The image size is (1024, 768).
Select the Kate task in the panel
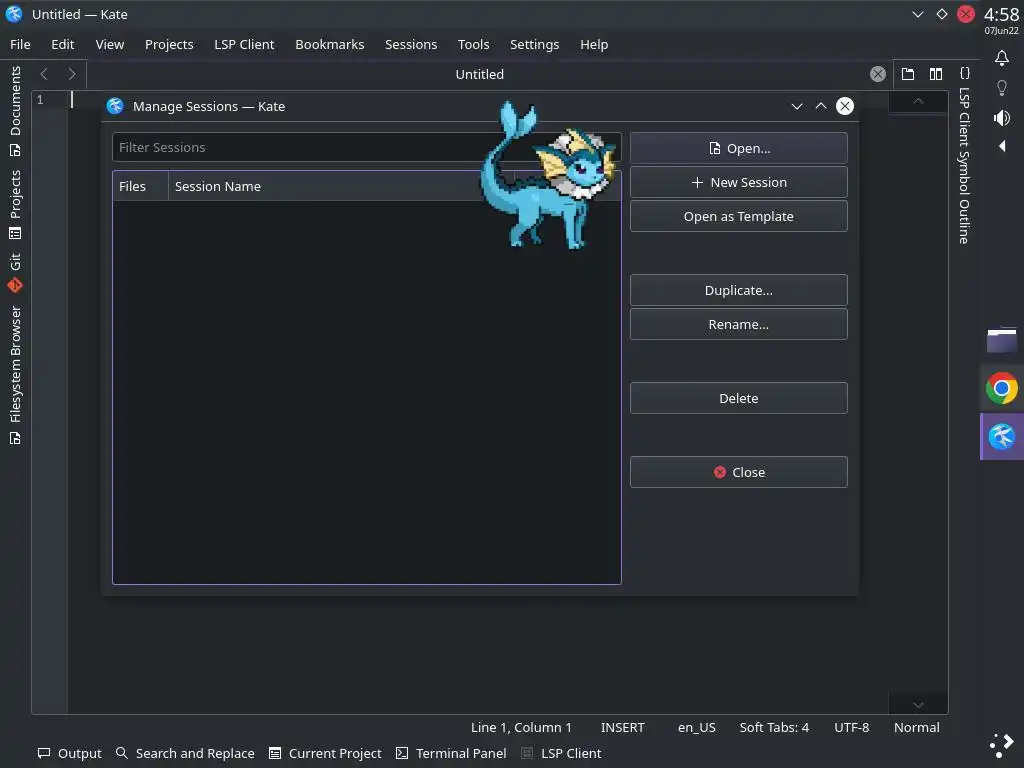coord(1002,437)
